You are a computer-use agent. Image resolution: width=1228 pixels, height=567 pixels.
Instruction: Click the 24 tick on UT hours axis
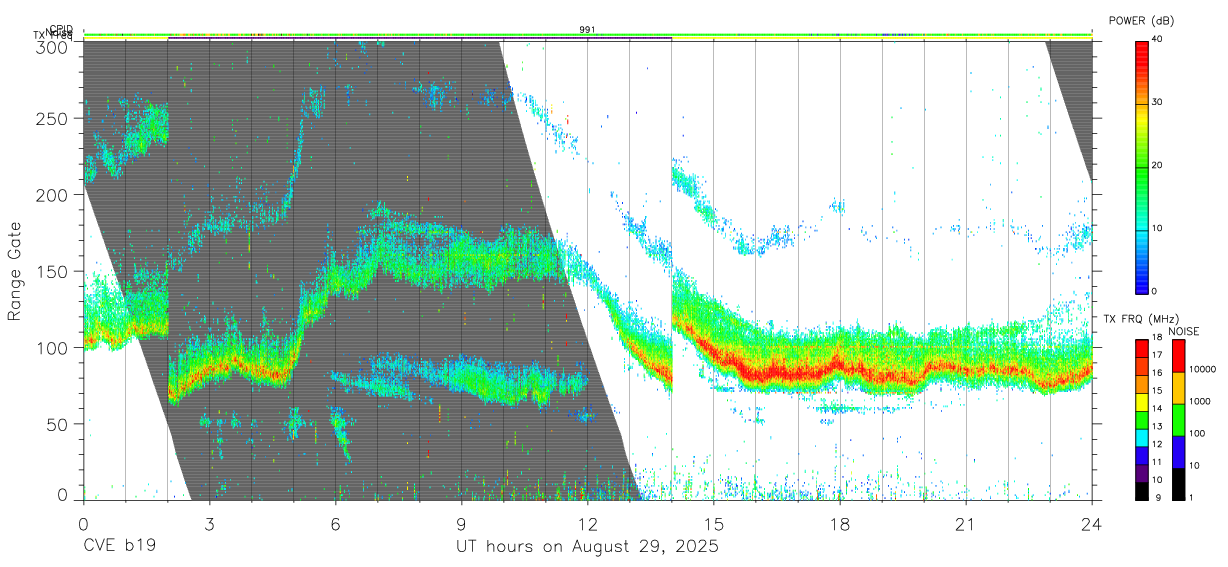(1092, 523)
